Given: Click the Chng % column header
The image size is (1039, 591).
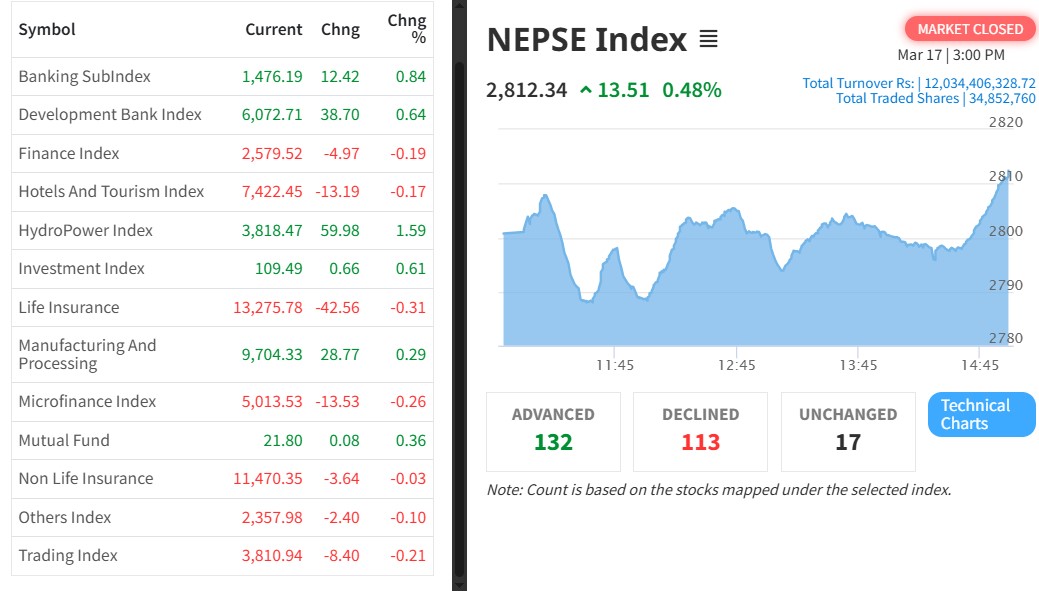Looking at the screenshot, I should (406, 29).
